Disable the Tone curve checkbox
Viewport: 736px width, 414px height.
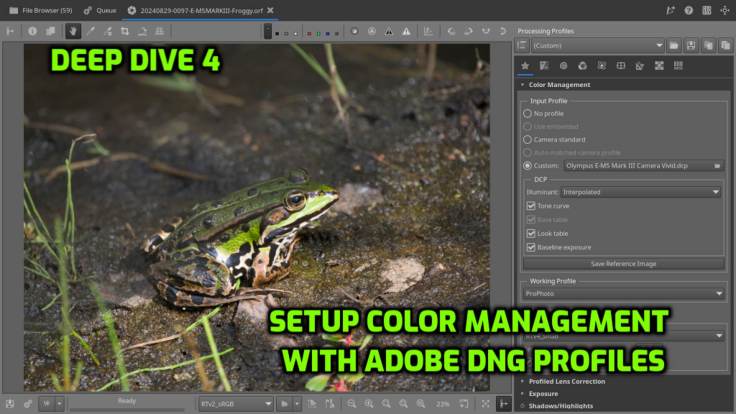[x=531, y=205]
